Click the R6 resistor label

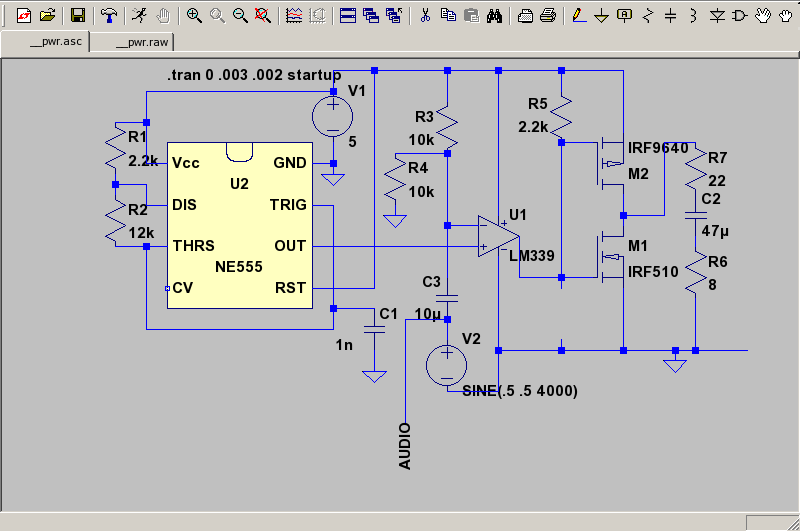click(717, 262)
